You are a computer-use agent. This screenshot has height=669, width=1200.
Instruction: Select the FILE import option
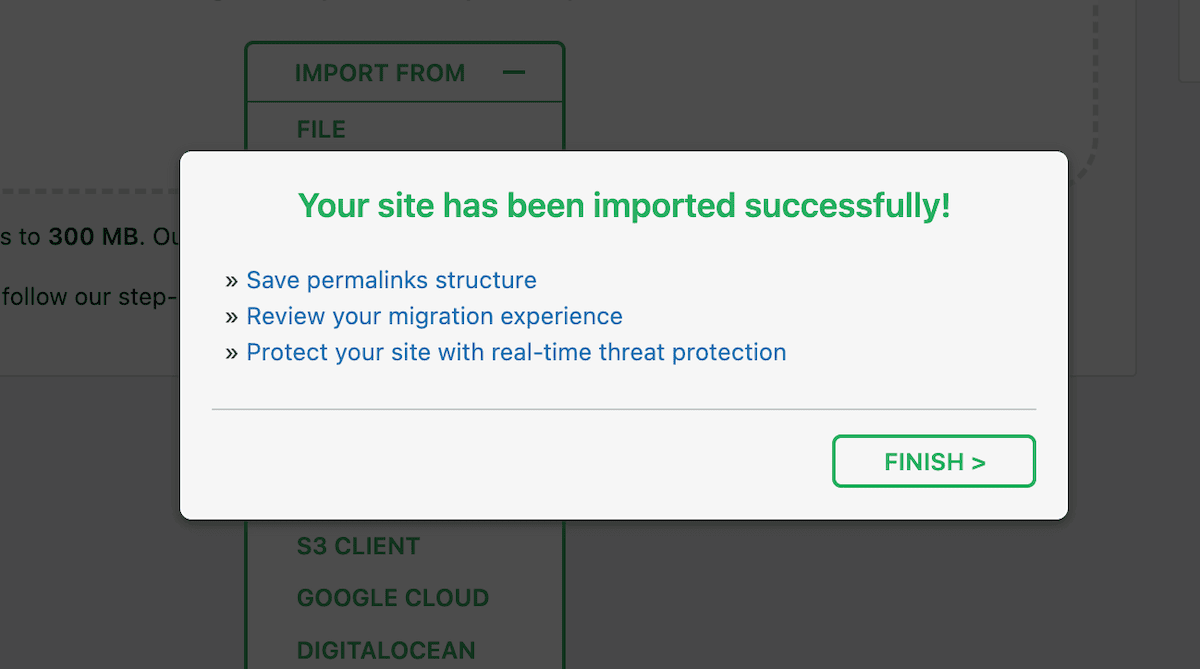click(x=320, y=129)
